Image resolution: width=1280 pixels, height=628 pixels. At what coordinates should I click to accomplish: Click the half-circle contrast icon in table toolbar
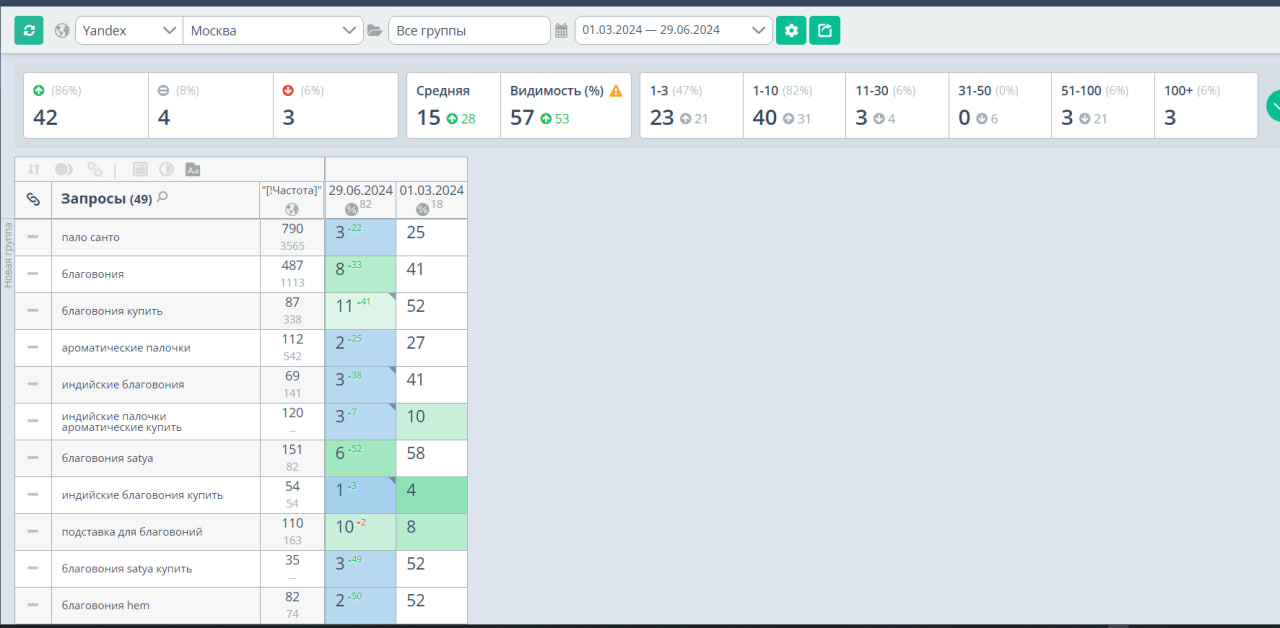(166, 169)
